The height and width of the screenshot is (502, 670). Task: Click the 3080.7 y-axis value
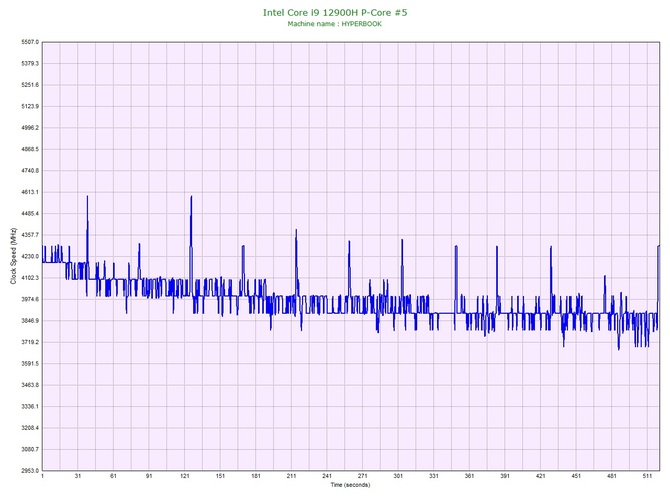click(30, 449)
